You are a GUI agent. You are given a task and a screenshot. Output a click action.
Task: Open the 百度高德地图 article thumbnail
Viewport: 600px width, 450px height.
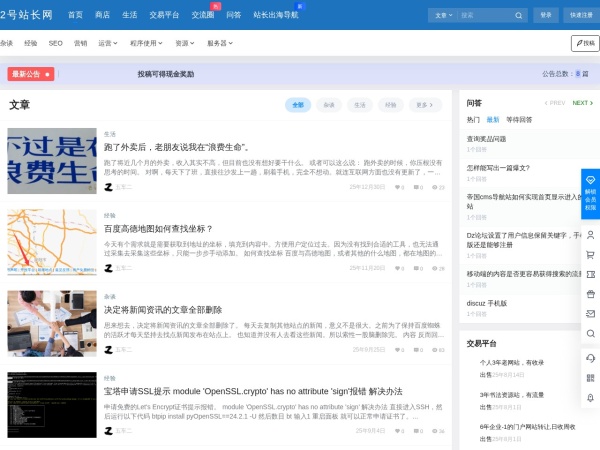(52, 241)
